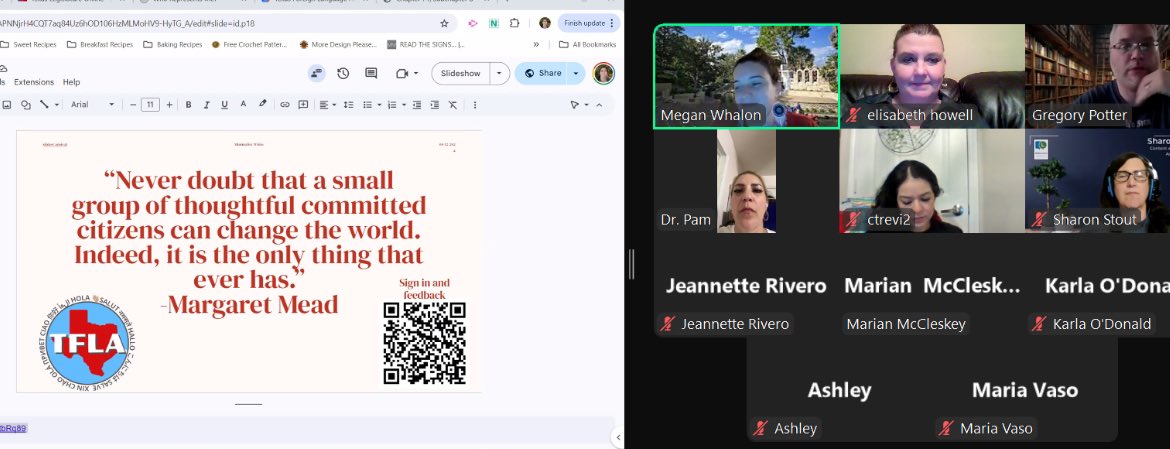Expand the Slideshow options arrow
1170x449 pixels.
click(500, 73)
